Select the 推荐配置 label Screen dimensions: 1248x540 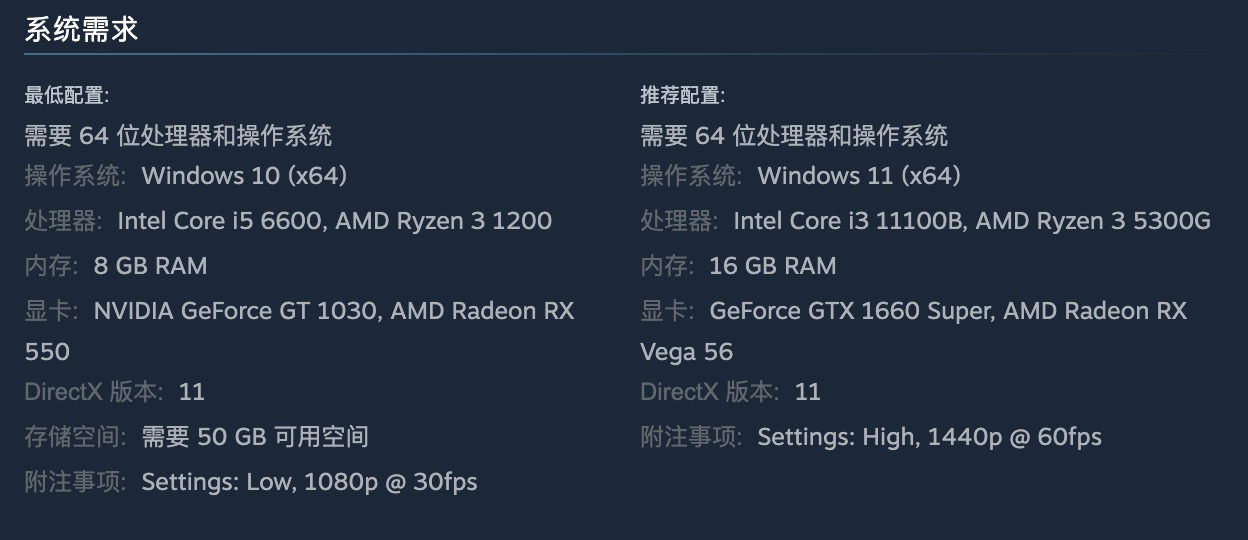683,96
